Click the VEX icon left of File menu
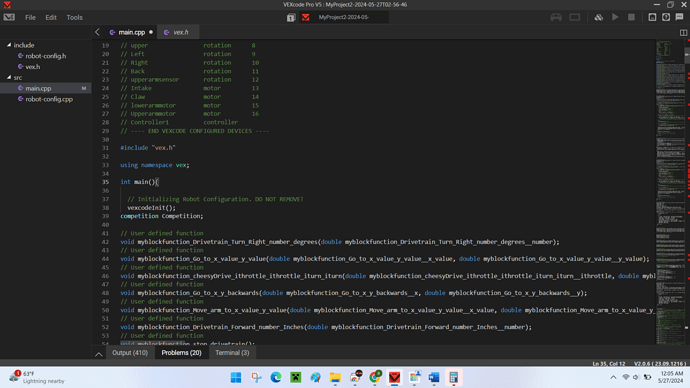Image resolution: width=690 pixels, height=388 pixels. pos(9,18)
